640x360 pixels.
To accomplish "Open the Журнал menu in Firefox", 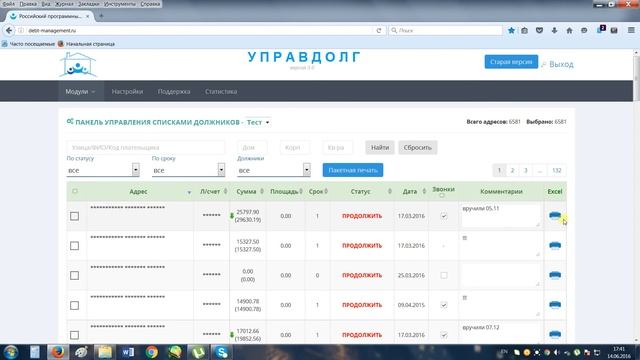I will pyautogui.click(x=64, y=4).
